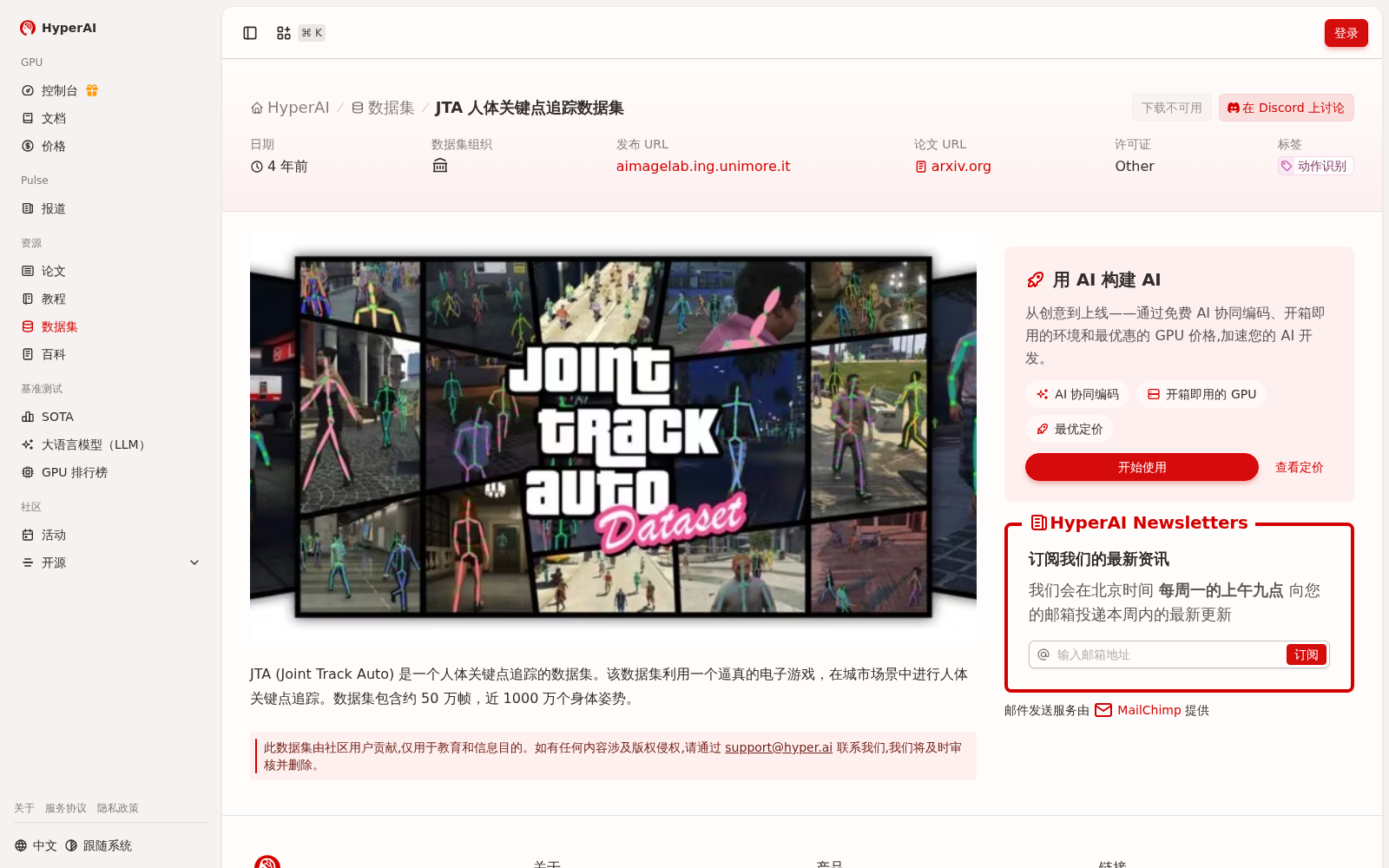Click the dataset organization building icon

[x=440, y=166]
